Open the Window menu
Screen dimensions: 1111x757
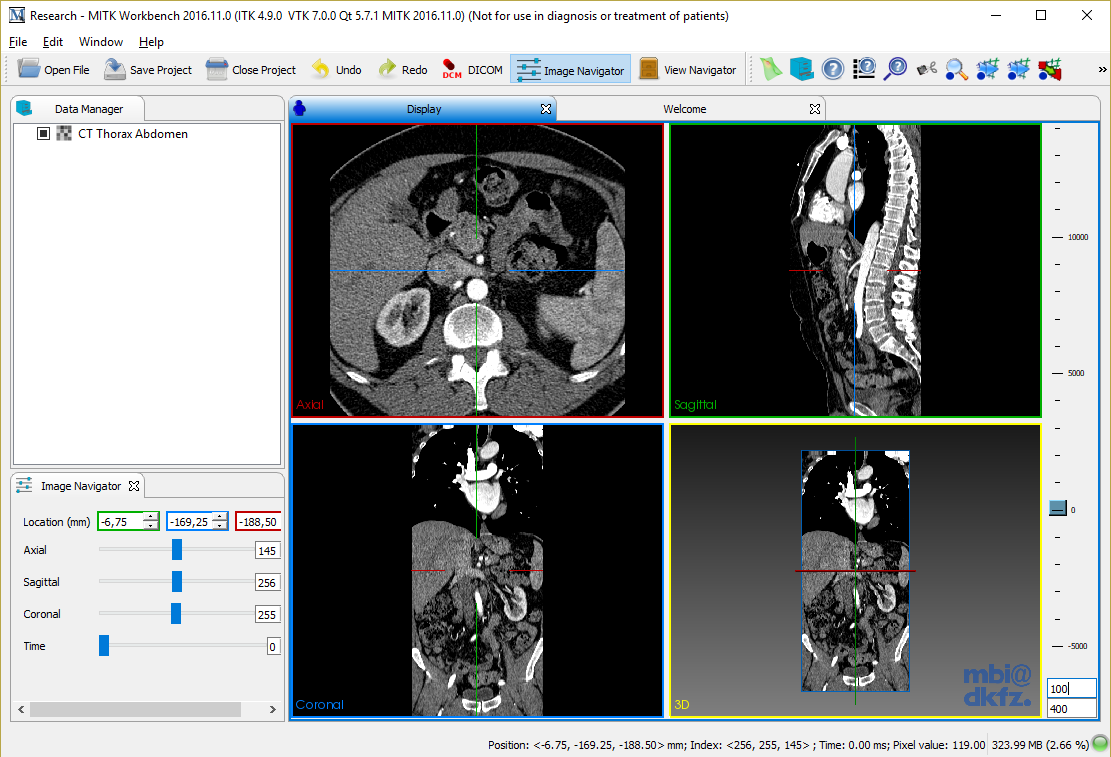(x=100, y=42)
